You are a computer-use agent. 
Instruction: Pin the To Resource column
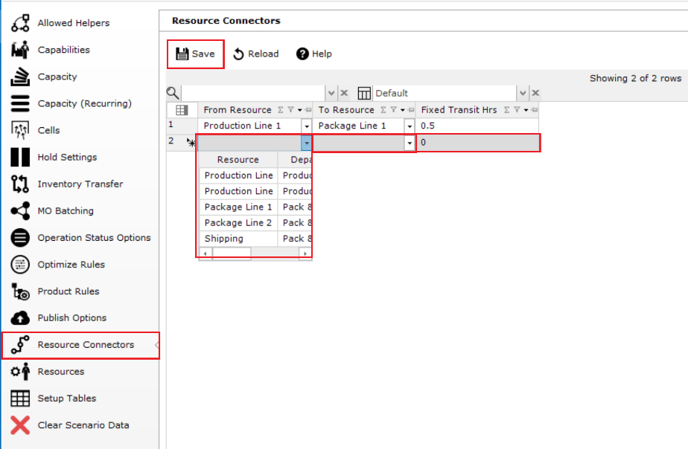pos(411,110)
